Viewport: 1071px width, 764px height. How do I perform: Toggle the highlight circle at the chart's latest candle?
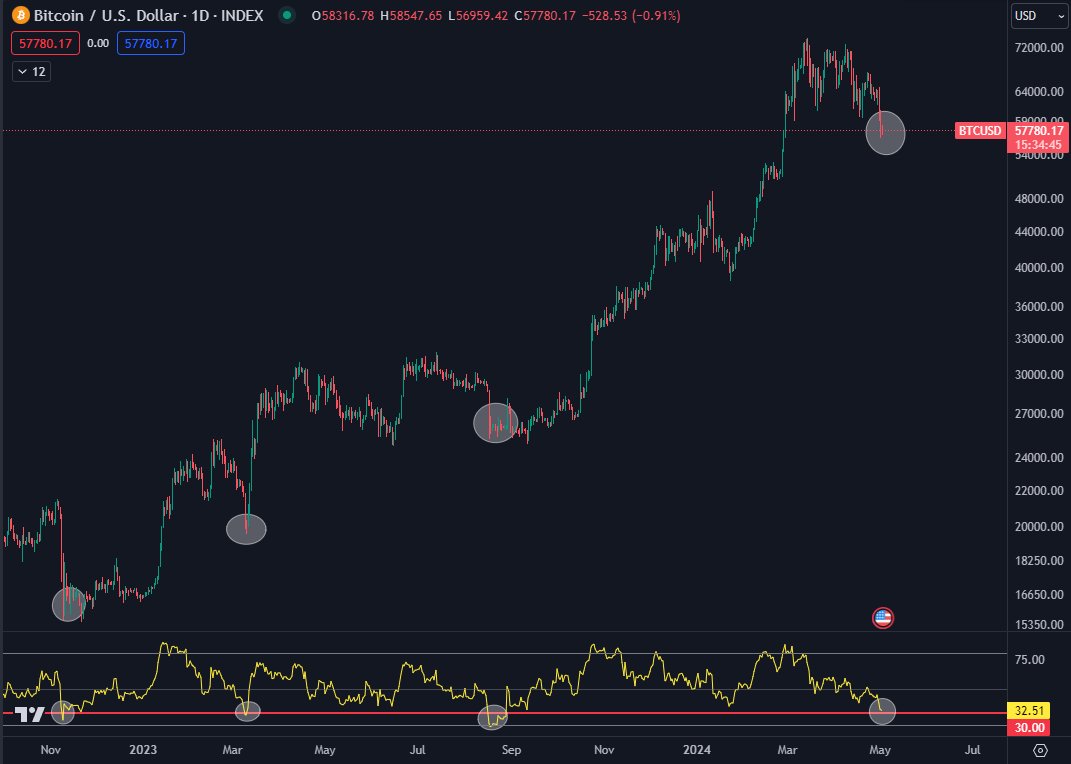pyautogui.click(x=885, y=133)
